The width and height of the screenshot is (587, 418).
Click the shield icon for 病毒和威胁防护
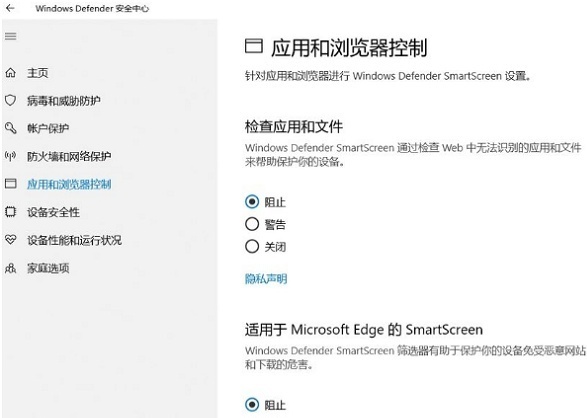click(10, 100)
